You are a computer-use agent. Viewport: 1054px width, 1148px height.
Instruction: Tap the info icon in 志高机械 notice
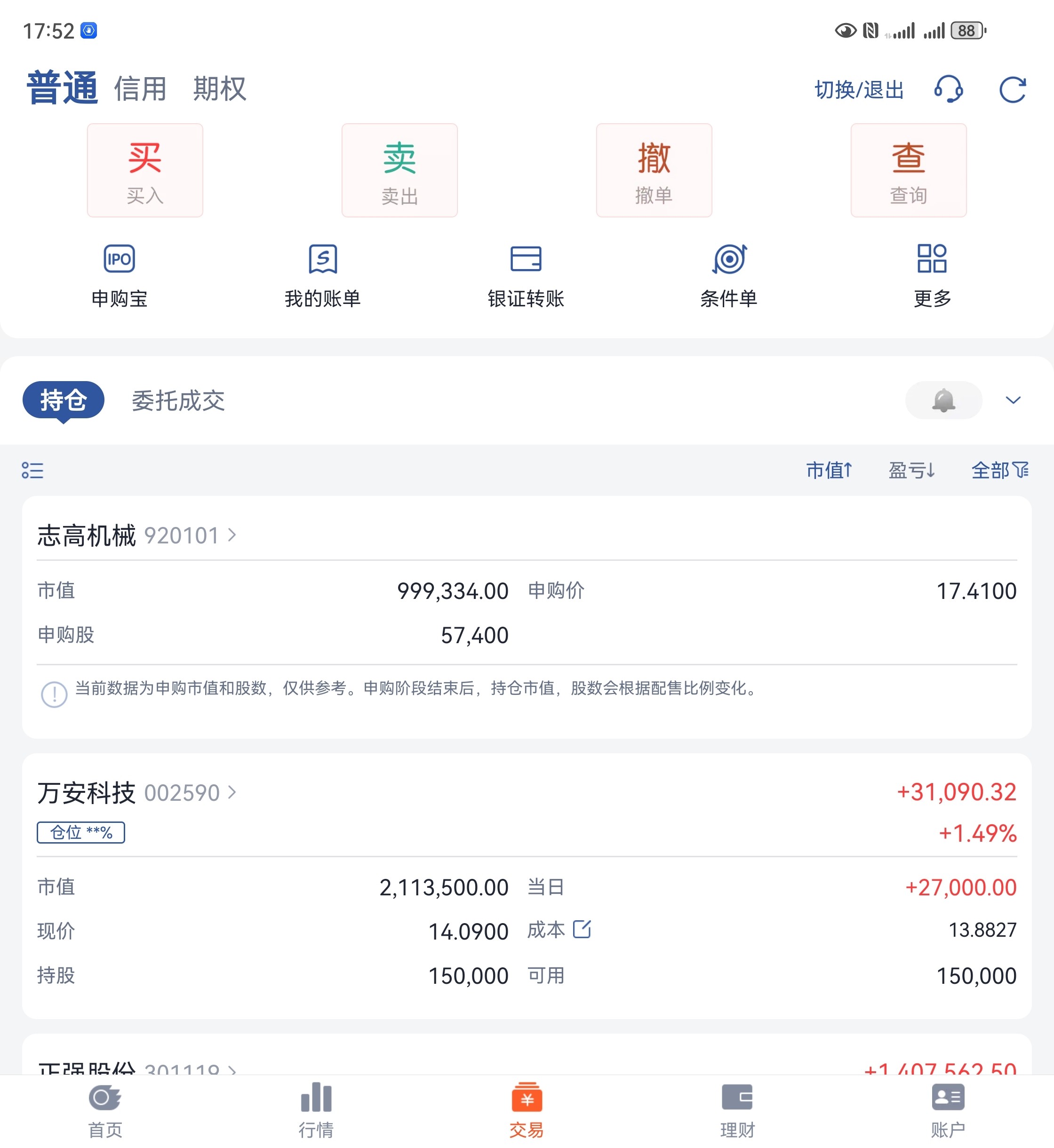click(x=54, y=694)
